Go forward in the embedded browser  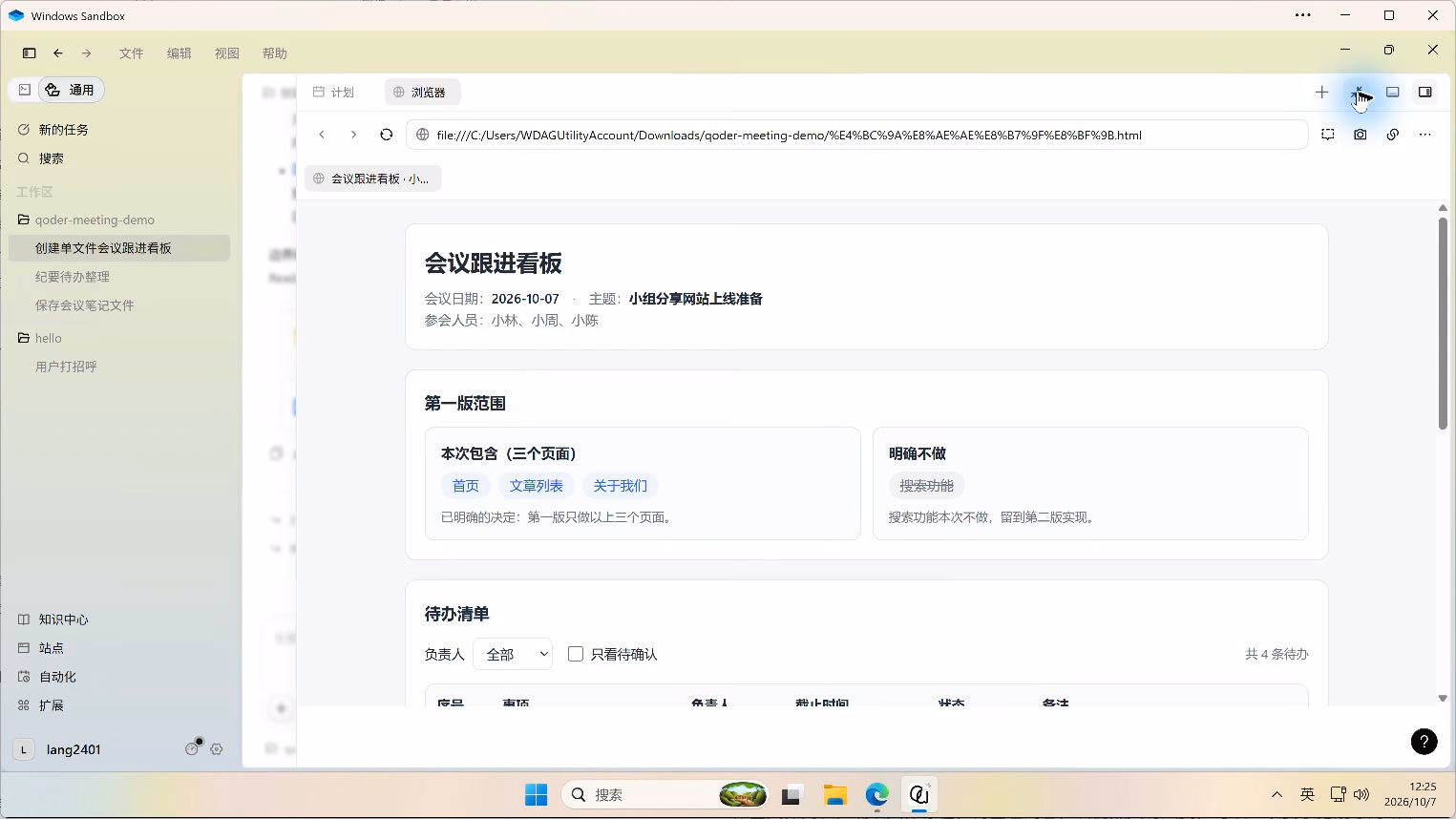pyautogui.click(x=353, y=135)
